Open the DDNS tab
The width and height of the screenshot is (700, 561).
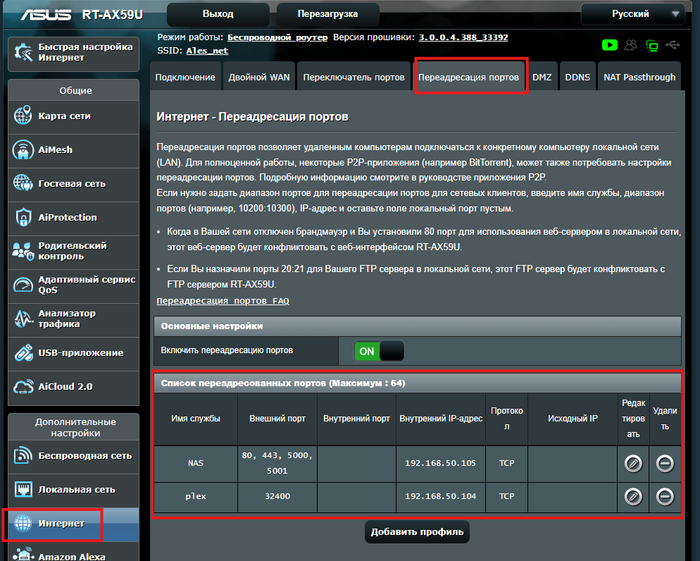point(577,77)
